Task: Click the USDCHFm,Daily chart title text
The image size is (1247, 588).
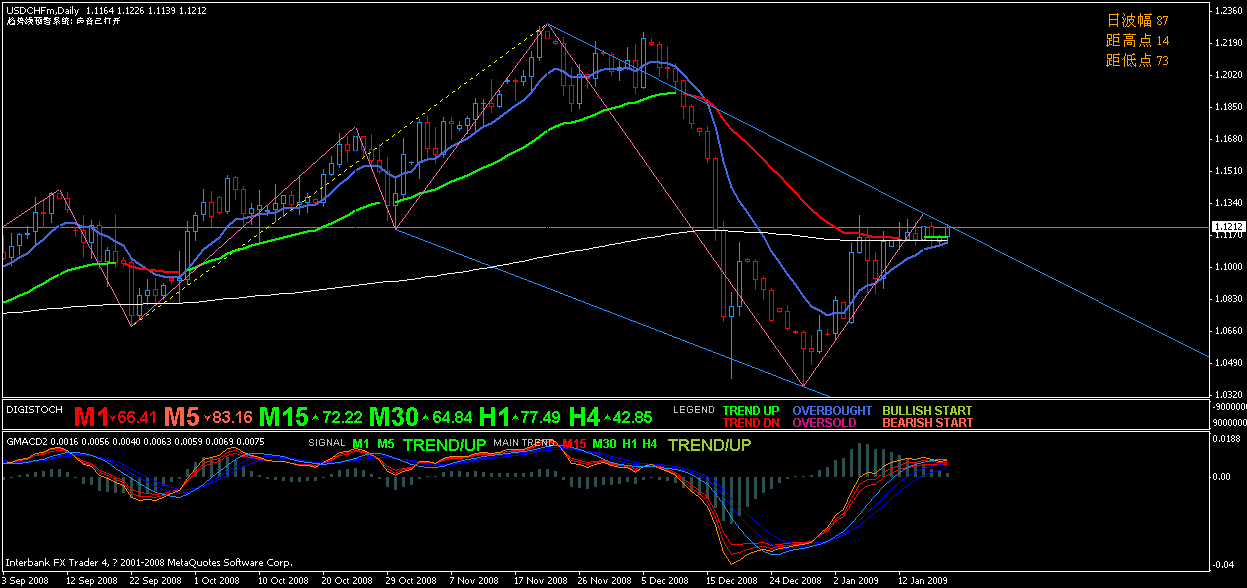Action: pos(43,10)
